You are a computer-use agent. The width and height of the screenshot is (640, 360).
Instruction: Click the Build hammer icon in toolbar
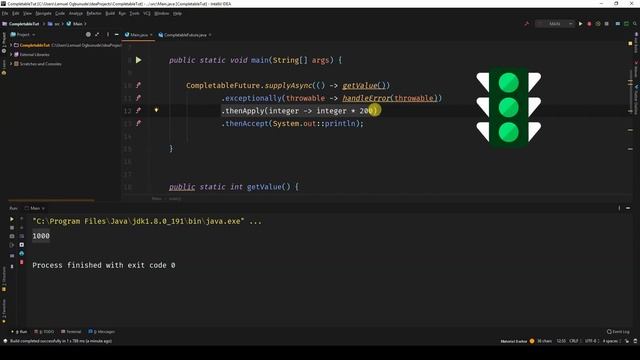point(527,24)
